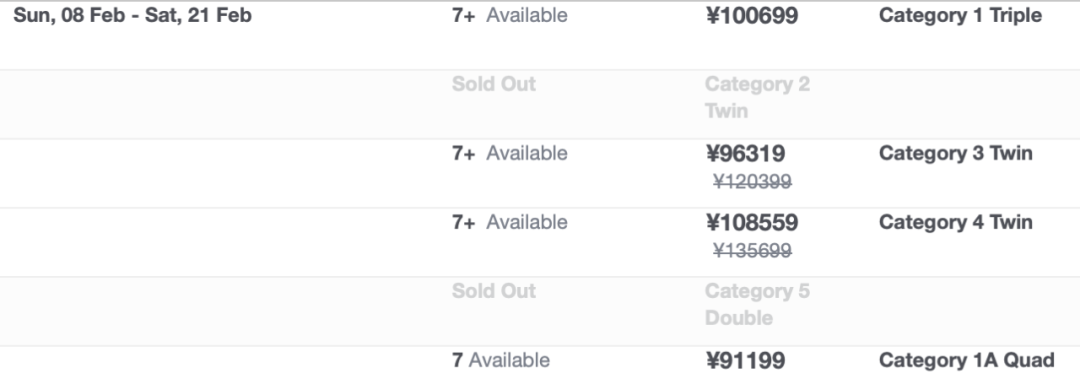Click Sold Out in Category 2 Twin row

click(494, 84)
